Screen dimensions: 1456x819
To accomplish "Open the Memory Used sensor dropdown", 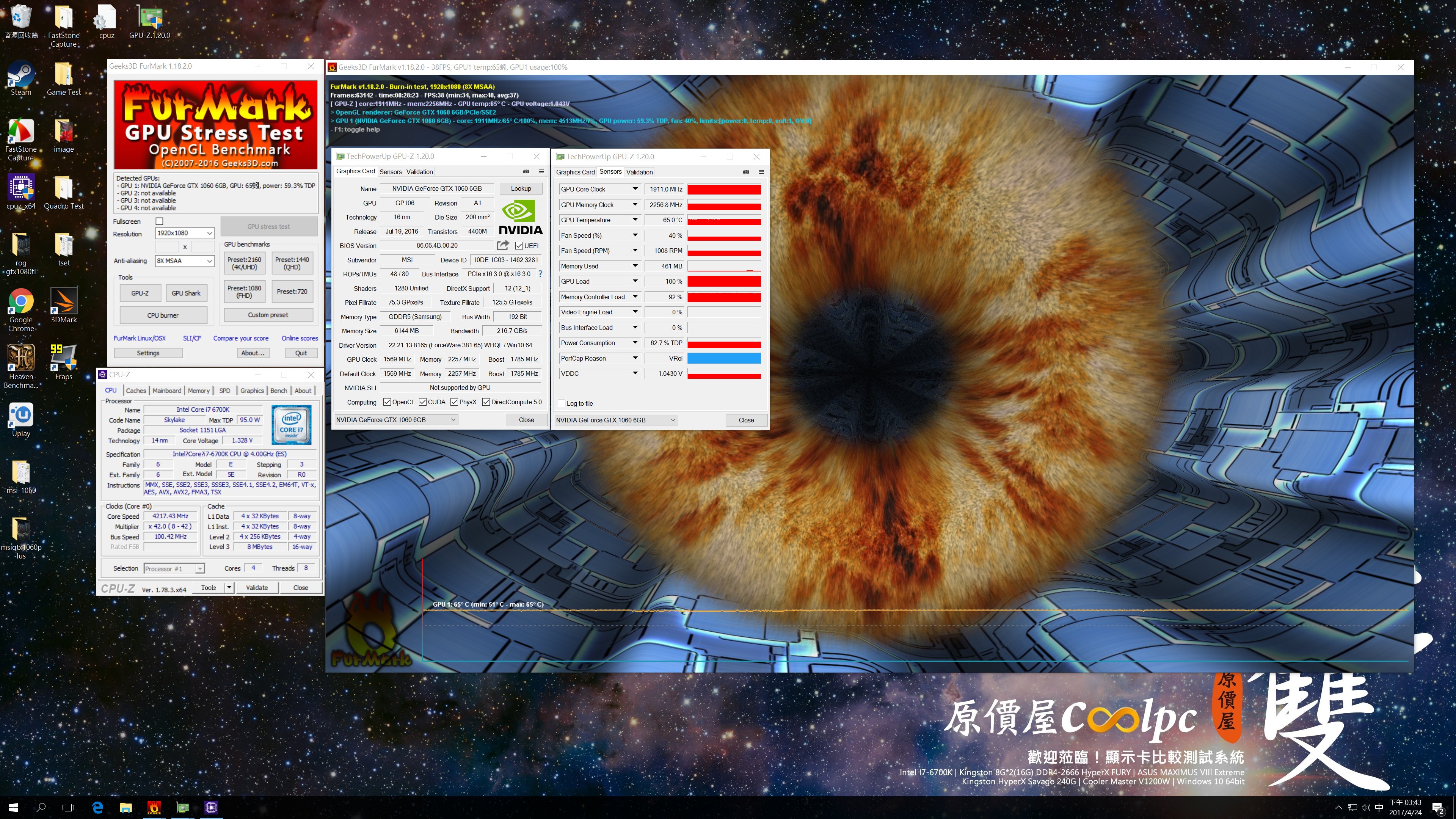I will click(635, 266).
